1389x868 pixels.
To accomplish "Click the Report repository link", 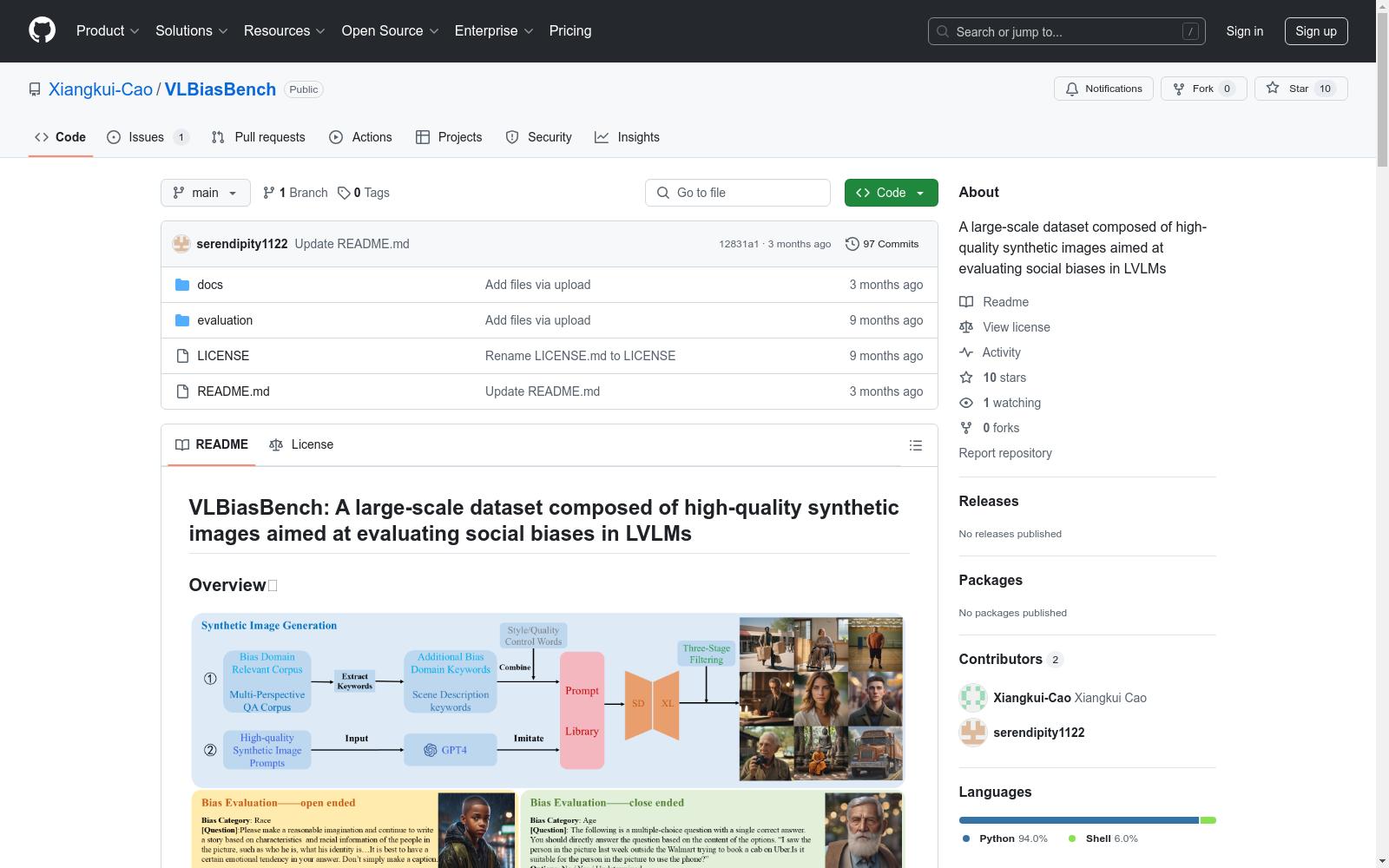I will point(1005,453).
